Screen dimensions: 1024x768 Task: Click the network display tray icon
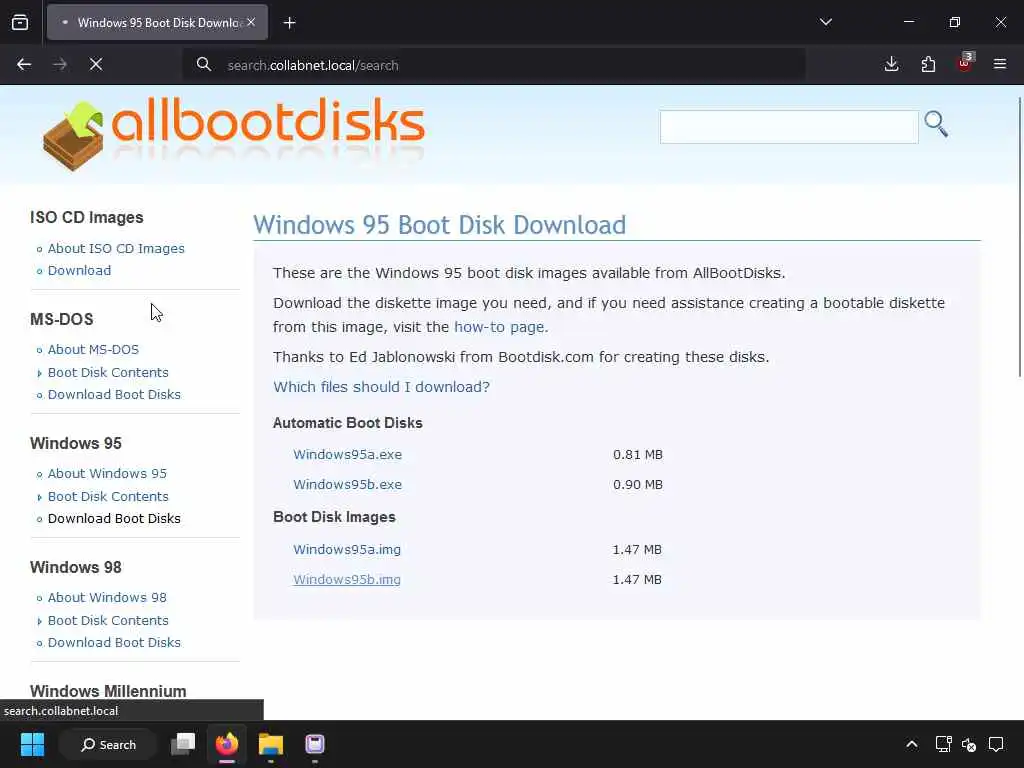click(x=943, y=744)
